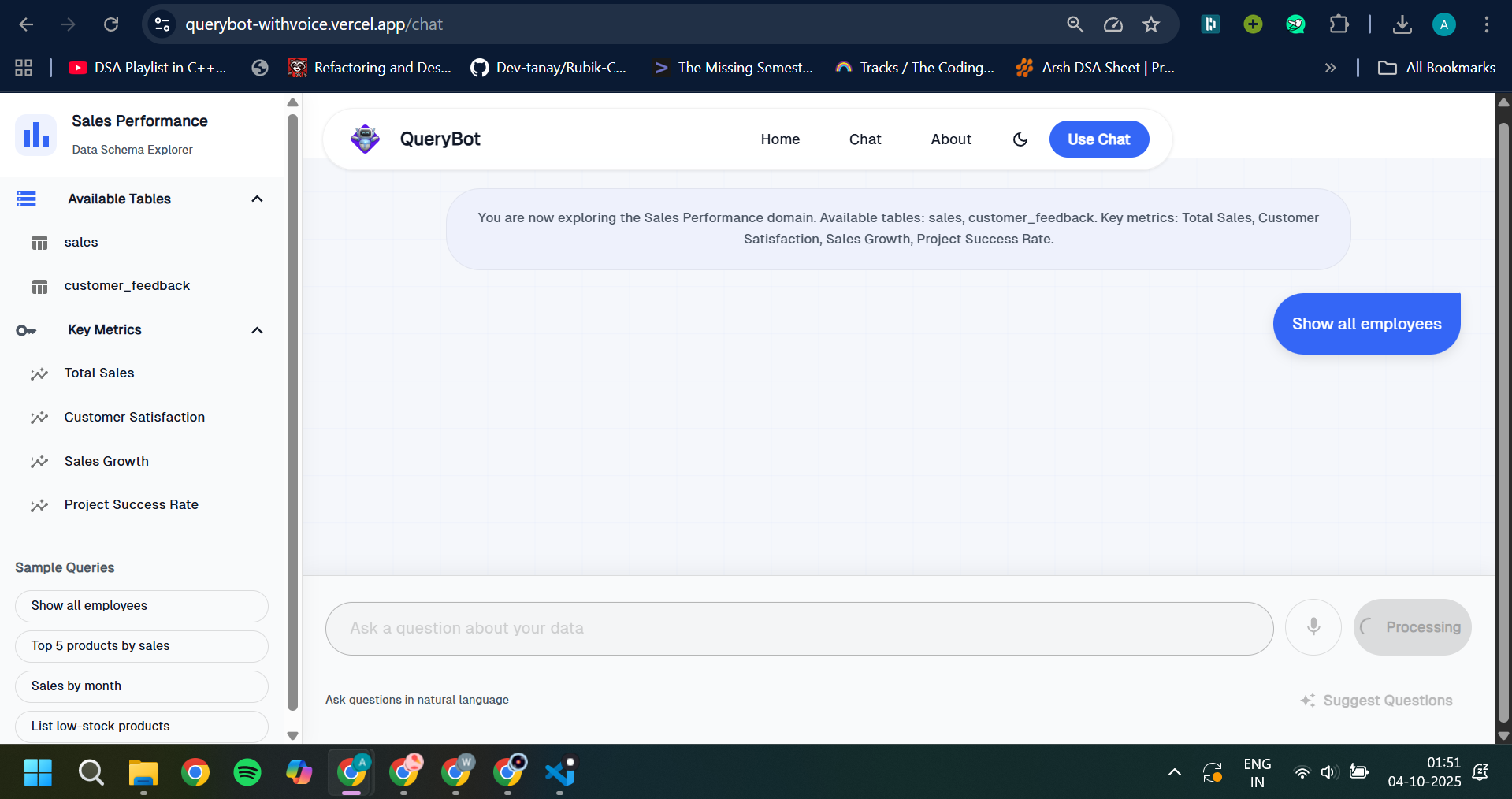Open the Refactoring and Design bookmark
1512x799 pixels.
370,68
